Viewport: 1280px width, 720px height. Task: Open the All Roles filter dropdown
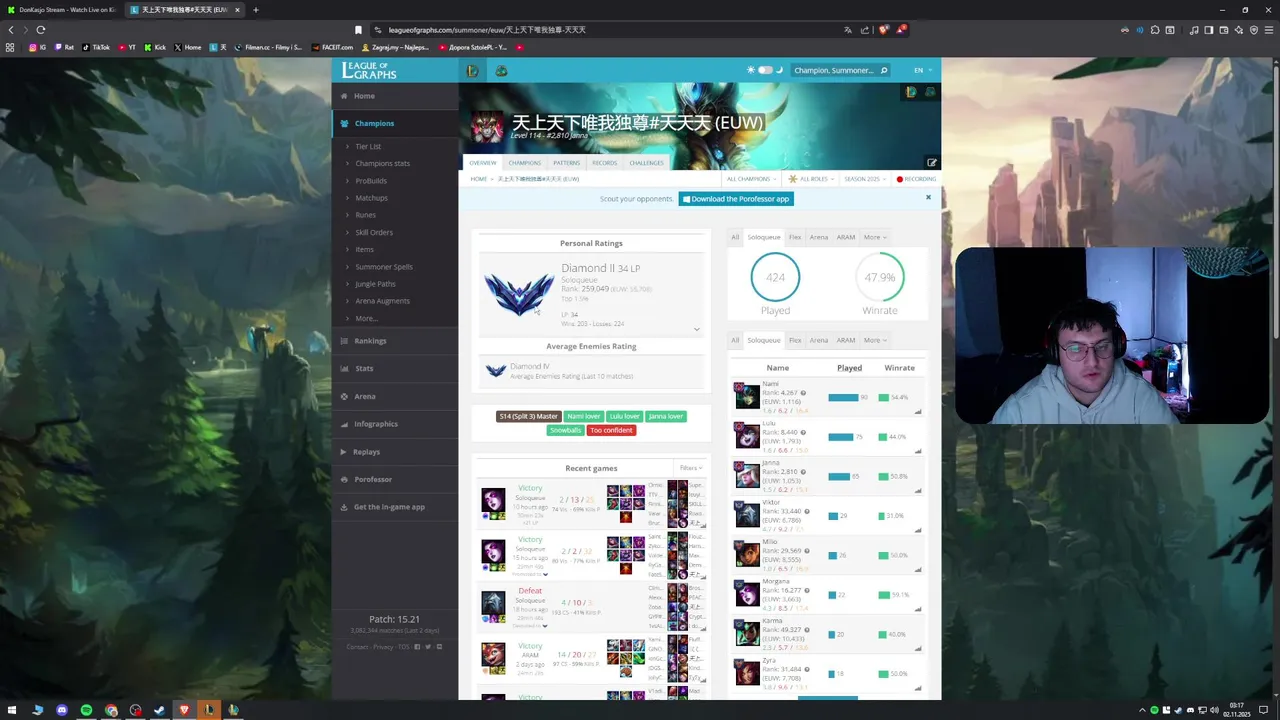pyautogui.click(x=811, y=179)
